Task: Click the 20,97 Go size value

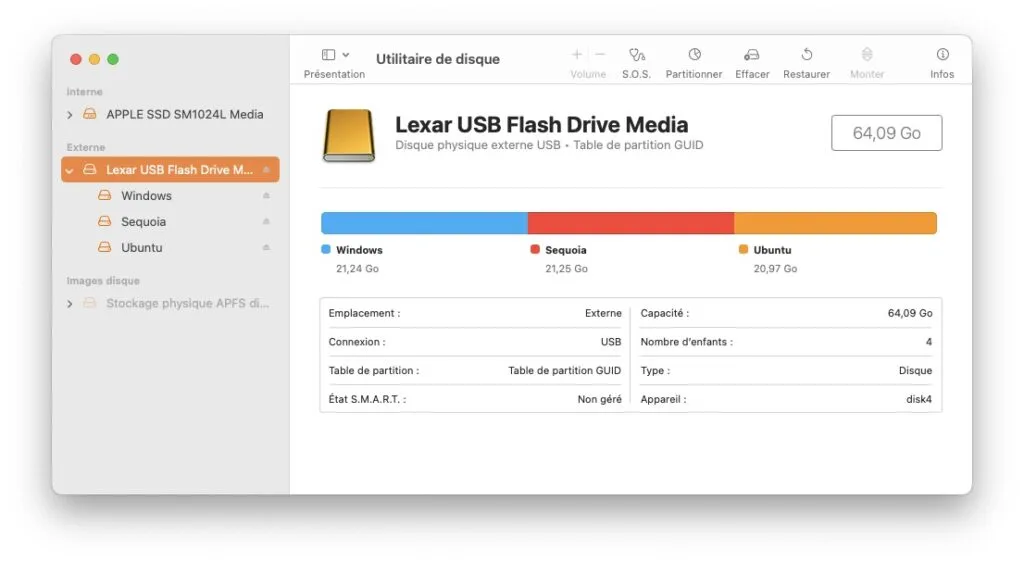Action: point(775,268)
